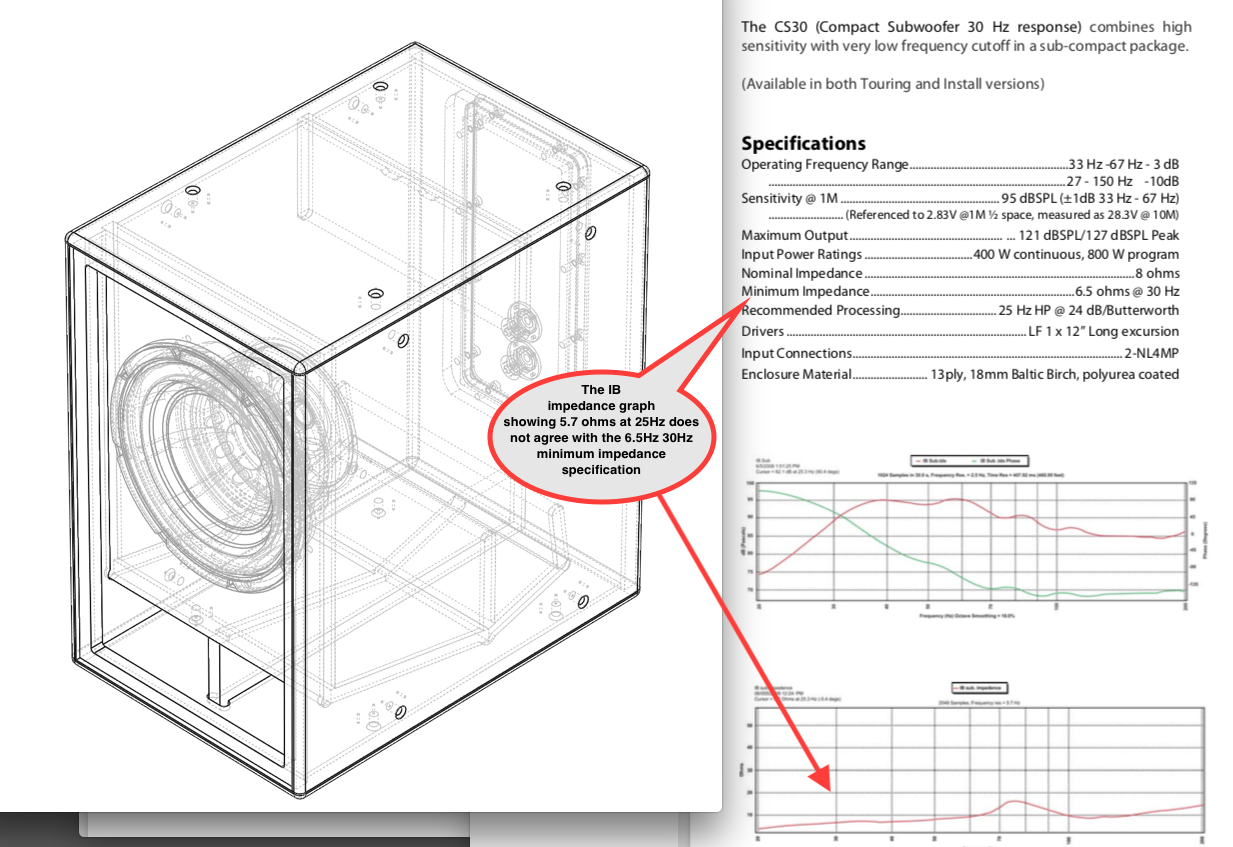Click the 'Operating Frequency Range' spec line
The image size is (1233, 847).
pyautogui.click(x=960, y=164)
